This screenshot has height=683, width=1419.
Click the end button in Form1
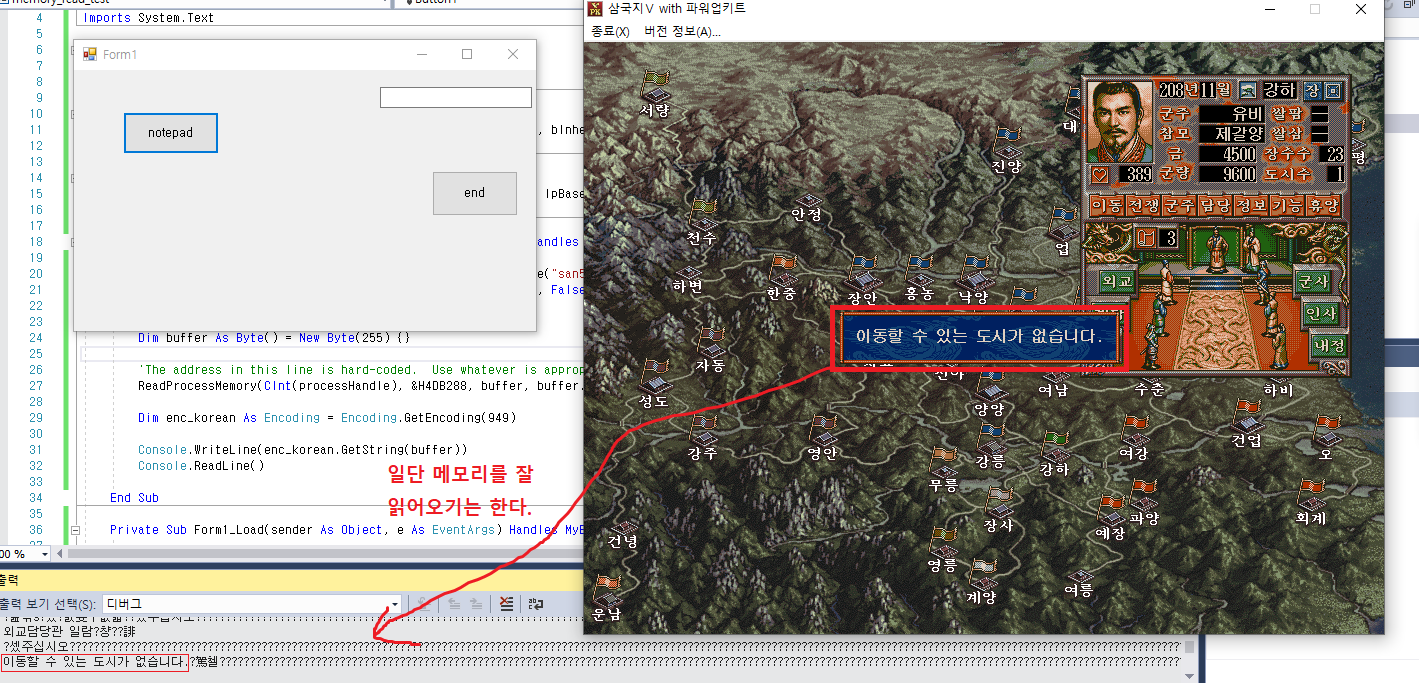tap(475, 193)
